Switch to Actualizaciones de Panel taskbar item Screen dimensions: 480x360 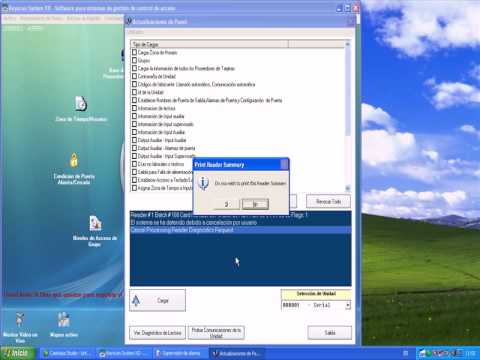pyautogui.click(x=237, y=353)
